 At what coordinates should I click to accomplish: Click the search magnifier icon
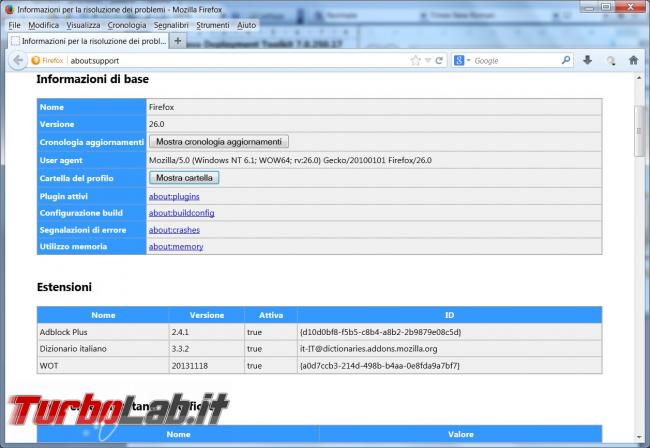pyautogui.click(x=565, y=60)
